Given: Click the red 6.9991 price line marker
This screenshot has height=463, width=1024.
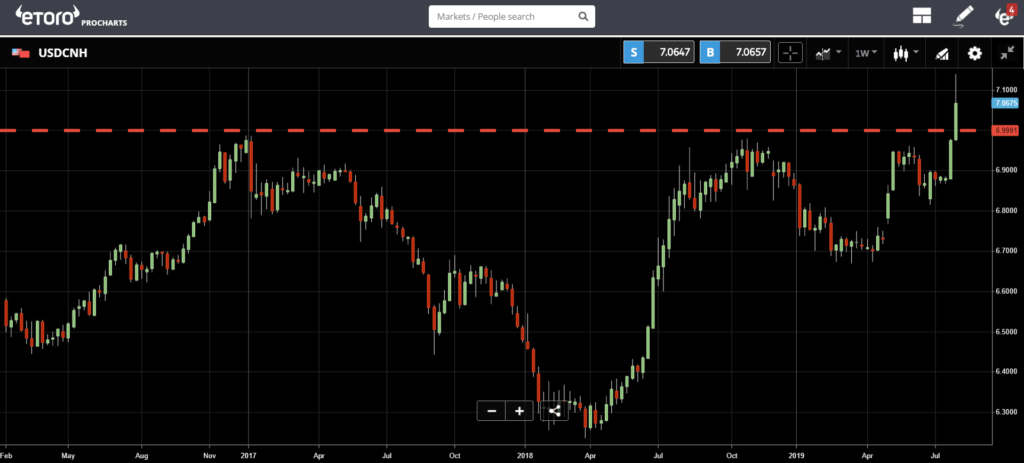Looking at the screenshot, I should pyautogui.click(x=1005, y=131).
